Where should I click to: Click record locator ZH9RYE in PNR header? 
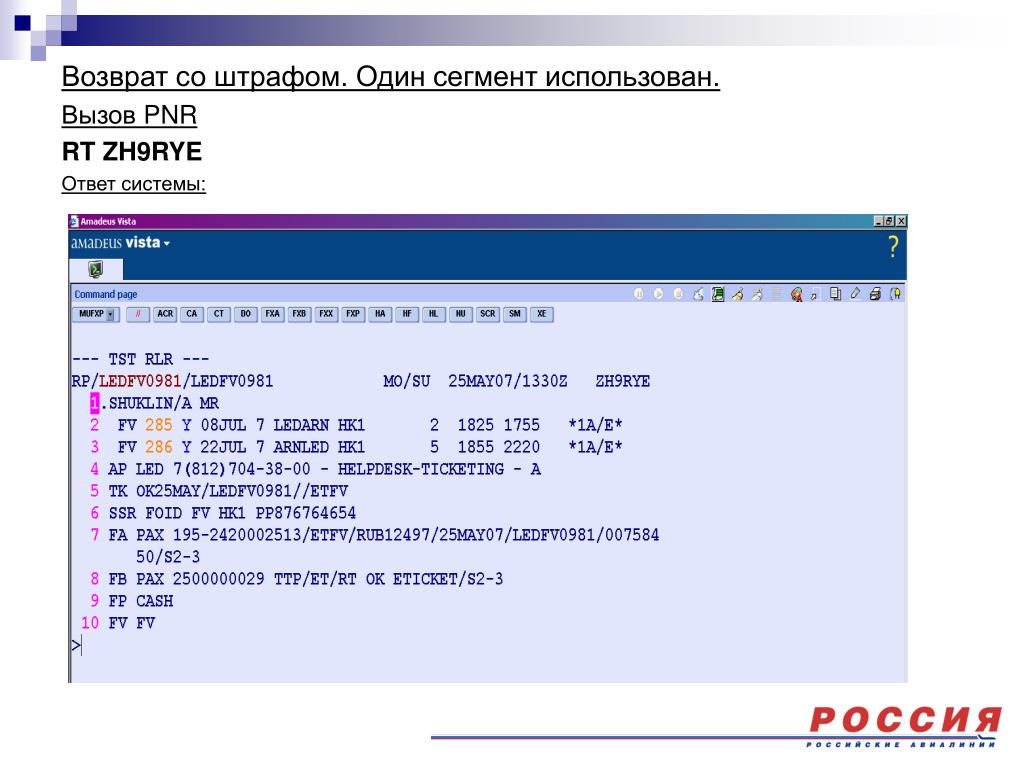pyautogui.click(x=622, y=381)
